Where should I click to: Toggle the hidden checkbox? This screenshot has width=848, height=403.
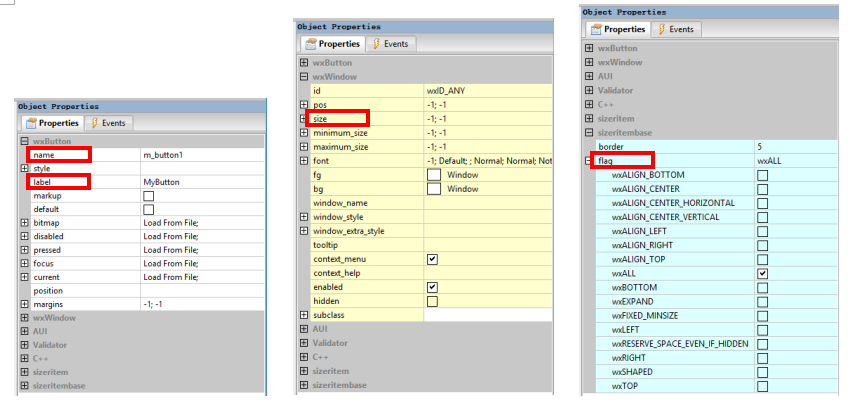[x=433, y=301]
